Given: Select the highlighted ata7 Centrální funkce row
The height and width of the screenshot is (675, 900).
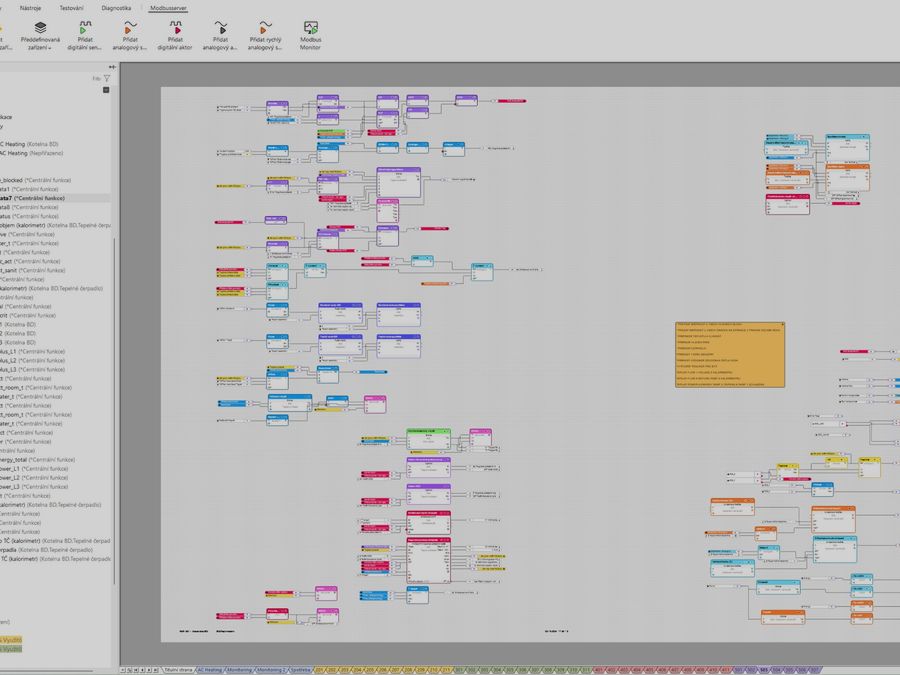Looking at the screenshot, I should [55, 198].
